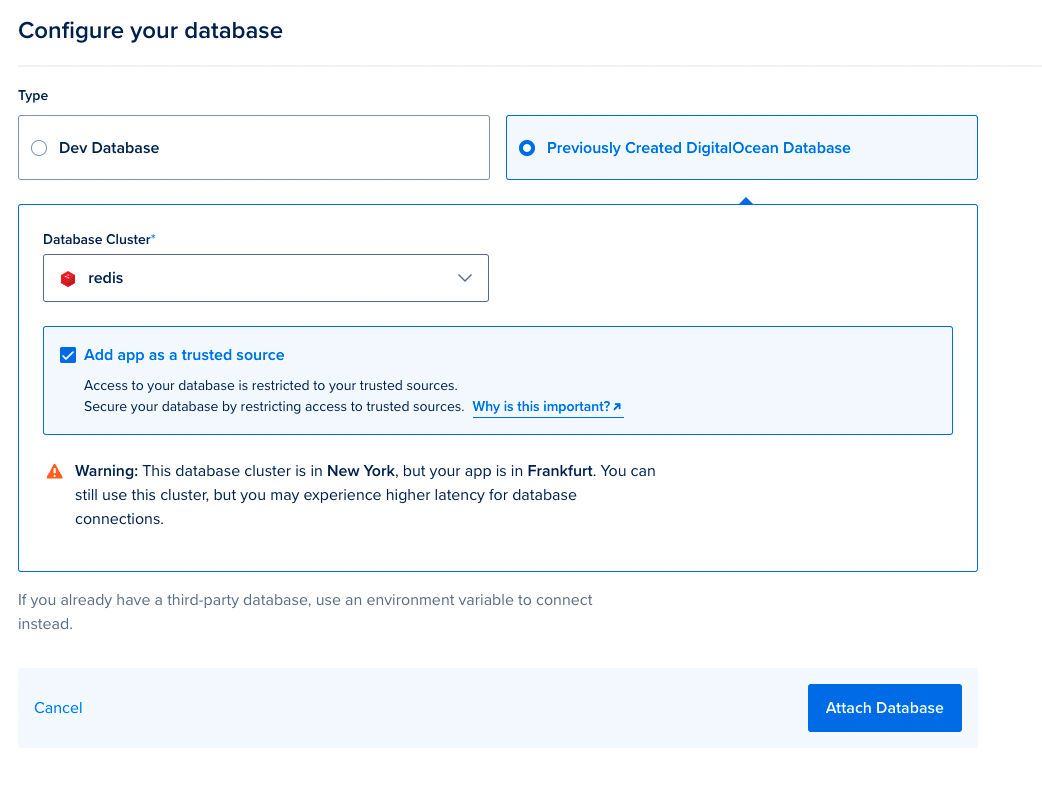Click the Database Cluster field label
The width and height of the screenshot is (1042, 787).
[x=99, y=239]
